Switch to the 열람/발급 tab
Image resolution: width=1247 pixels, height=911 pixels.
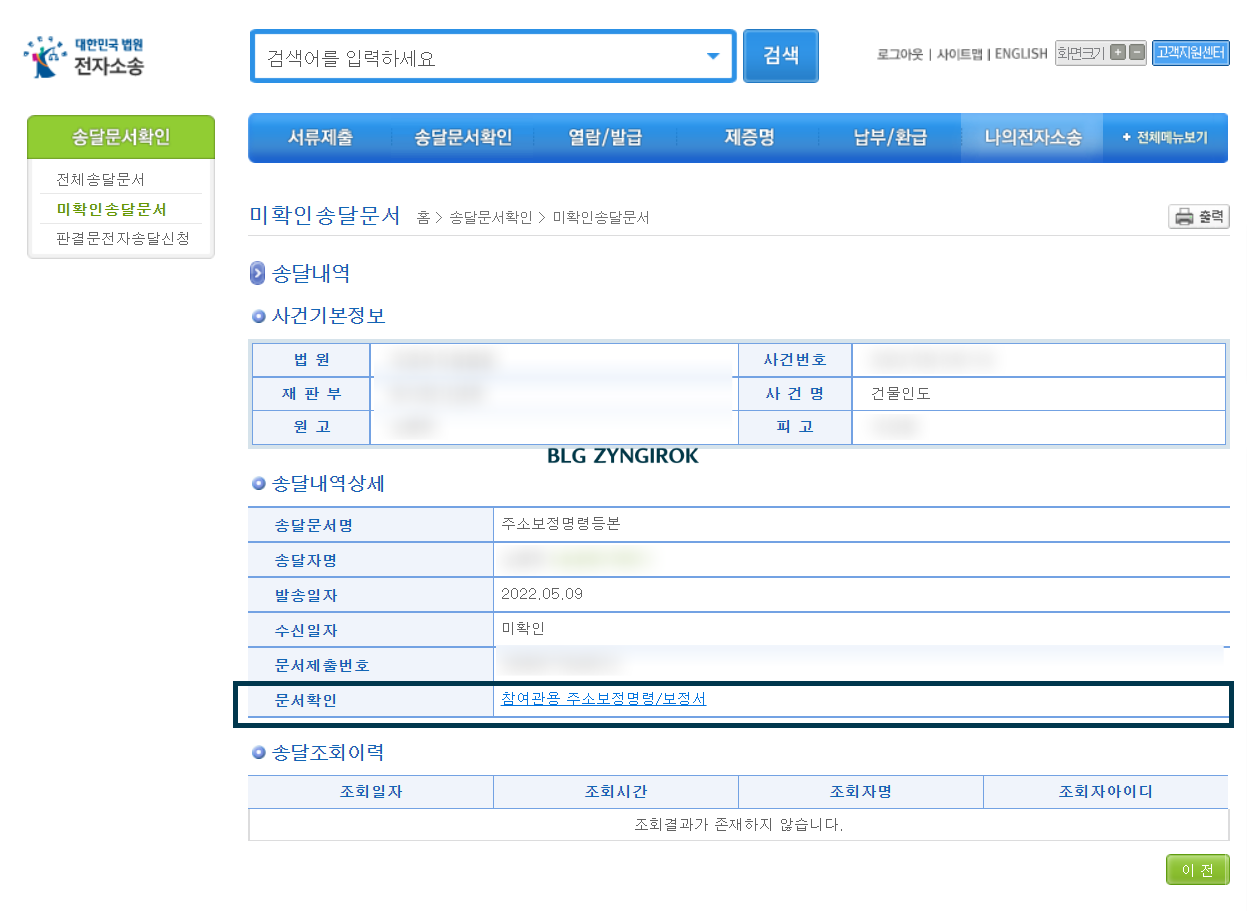[x=602, y=137]
